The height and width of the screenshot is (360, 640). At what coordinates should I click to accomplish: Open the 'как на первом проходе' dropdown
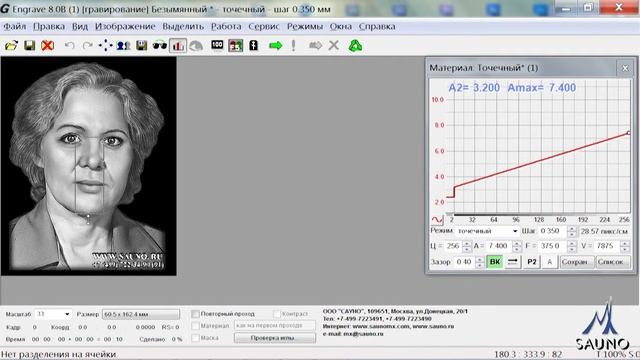(275, 325)
